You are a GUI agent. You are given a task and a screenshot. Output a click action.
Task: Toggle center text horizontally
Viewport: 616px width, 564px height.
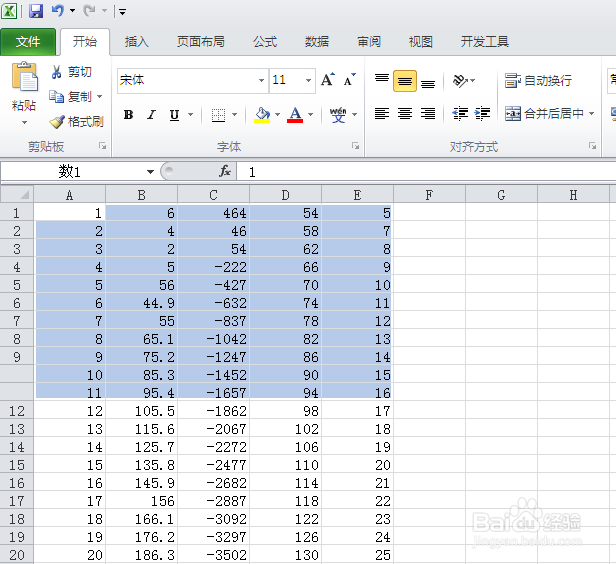click(x=405, y=114)
